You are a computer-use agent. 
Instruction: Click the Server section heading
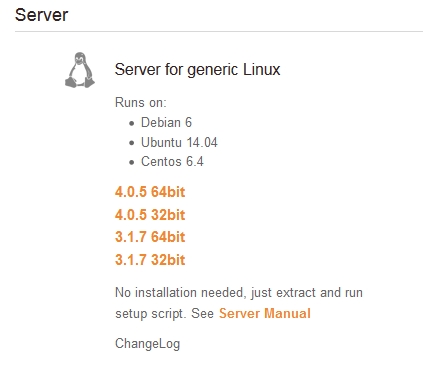[x=42, y=15]
